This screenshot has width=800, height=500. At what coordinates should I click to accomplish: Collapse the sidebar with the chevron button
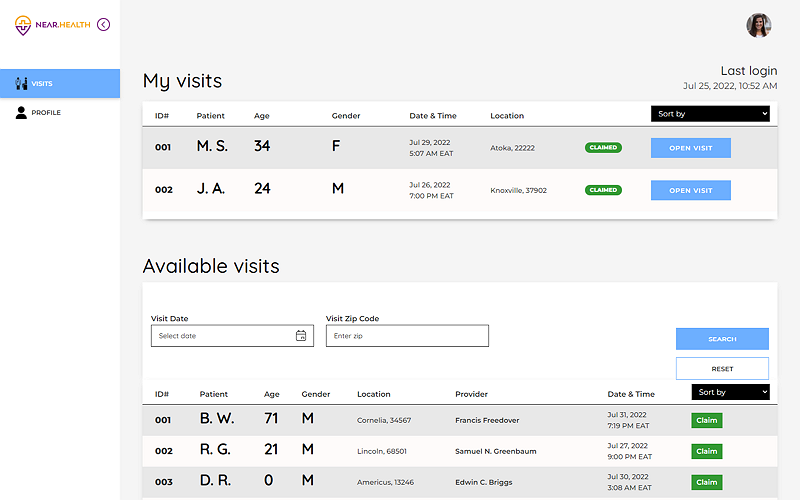pos(104,24)
